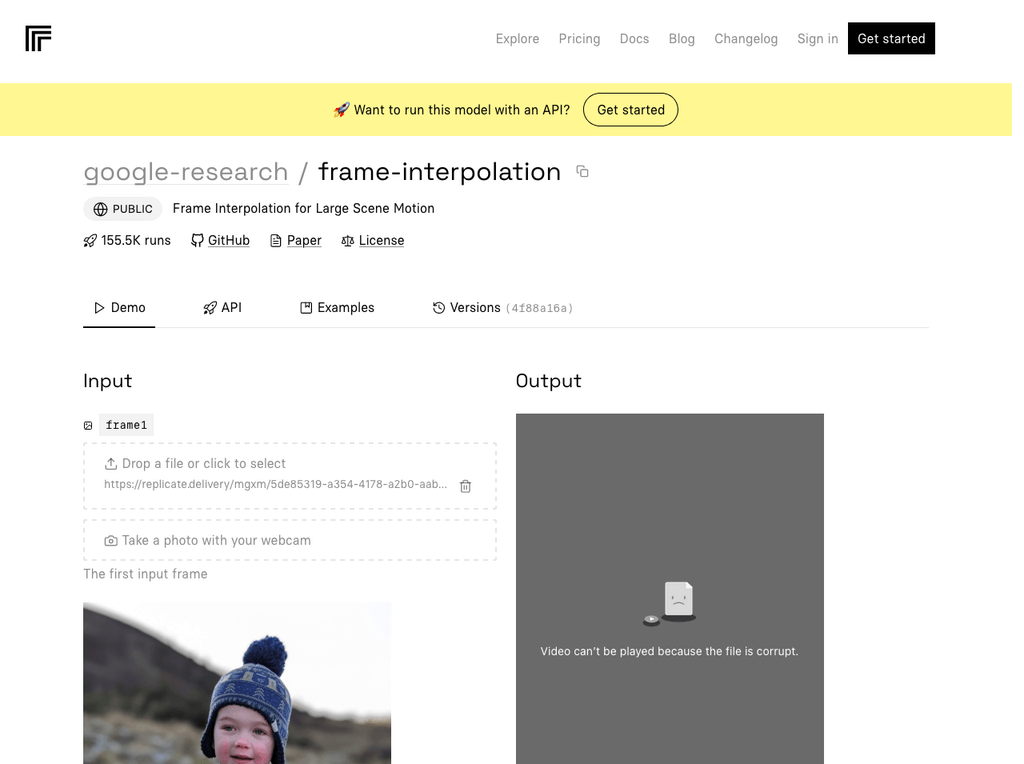The width and height of the screenshot is (1024, 764).
Task: Click the corrupt video sad-file icon
Action: click(669, 603)
